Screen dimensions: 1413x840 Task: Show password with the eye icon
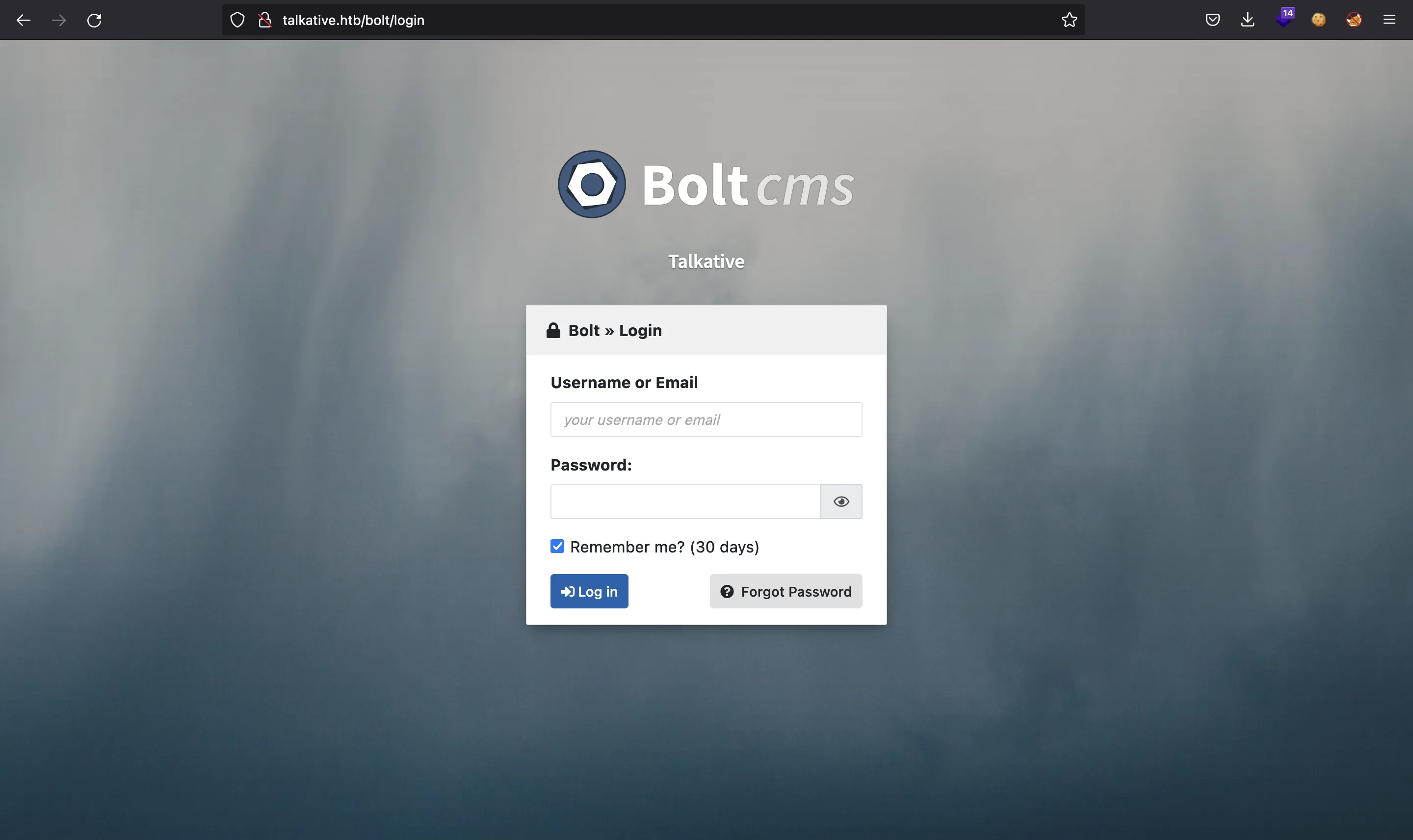pos(841,501)
